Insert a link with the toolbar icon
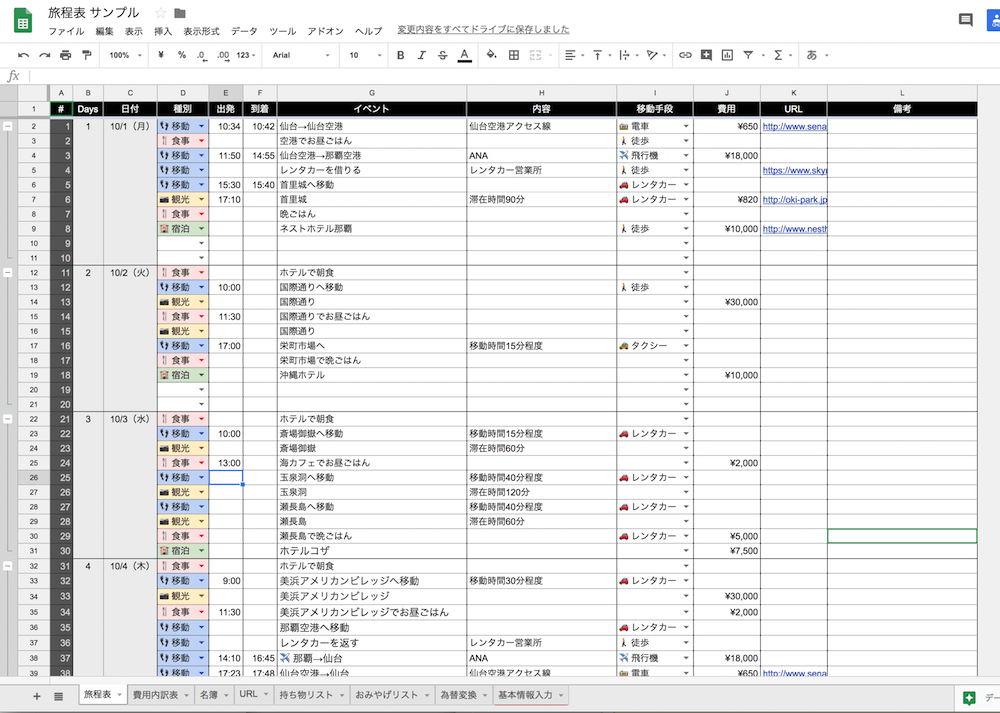Viewport: 1000px width, 713px height. pos(686,55)
